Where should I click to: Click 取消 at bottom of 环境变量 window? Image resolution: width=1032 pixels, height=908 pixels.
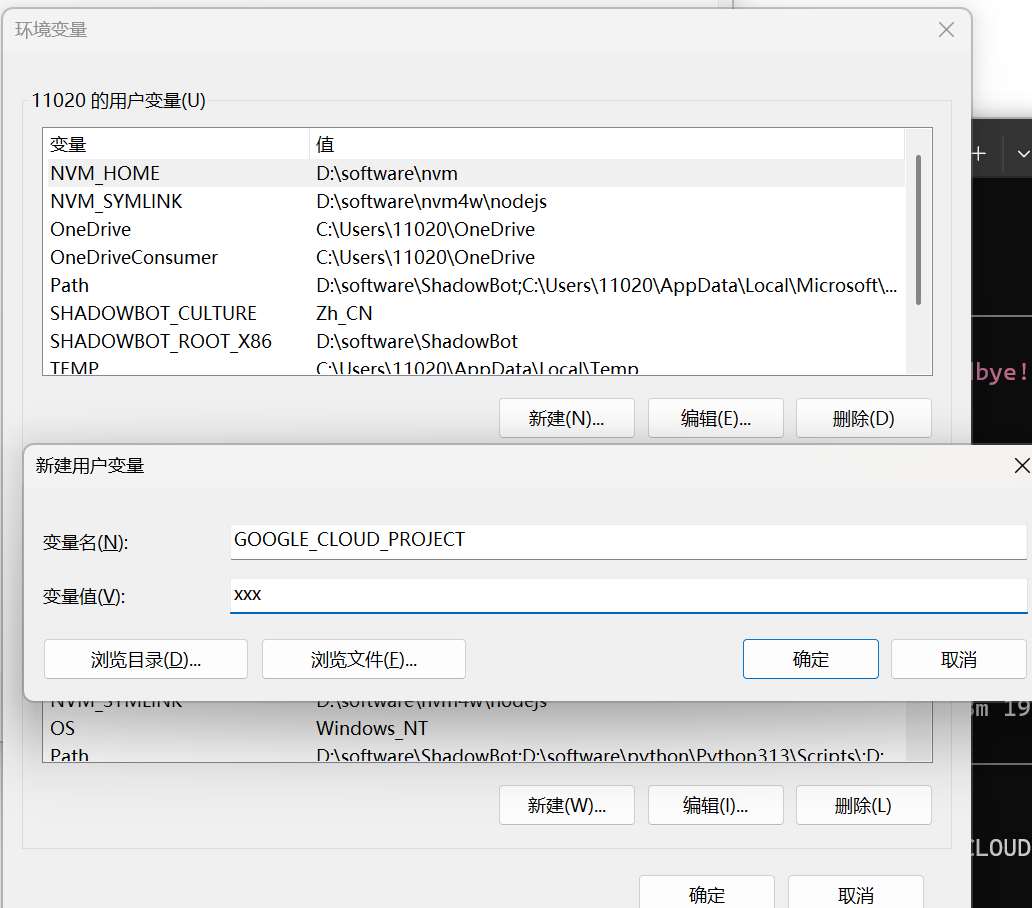click(x=856, y=894)
